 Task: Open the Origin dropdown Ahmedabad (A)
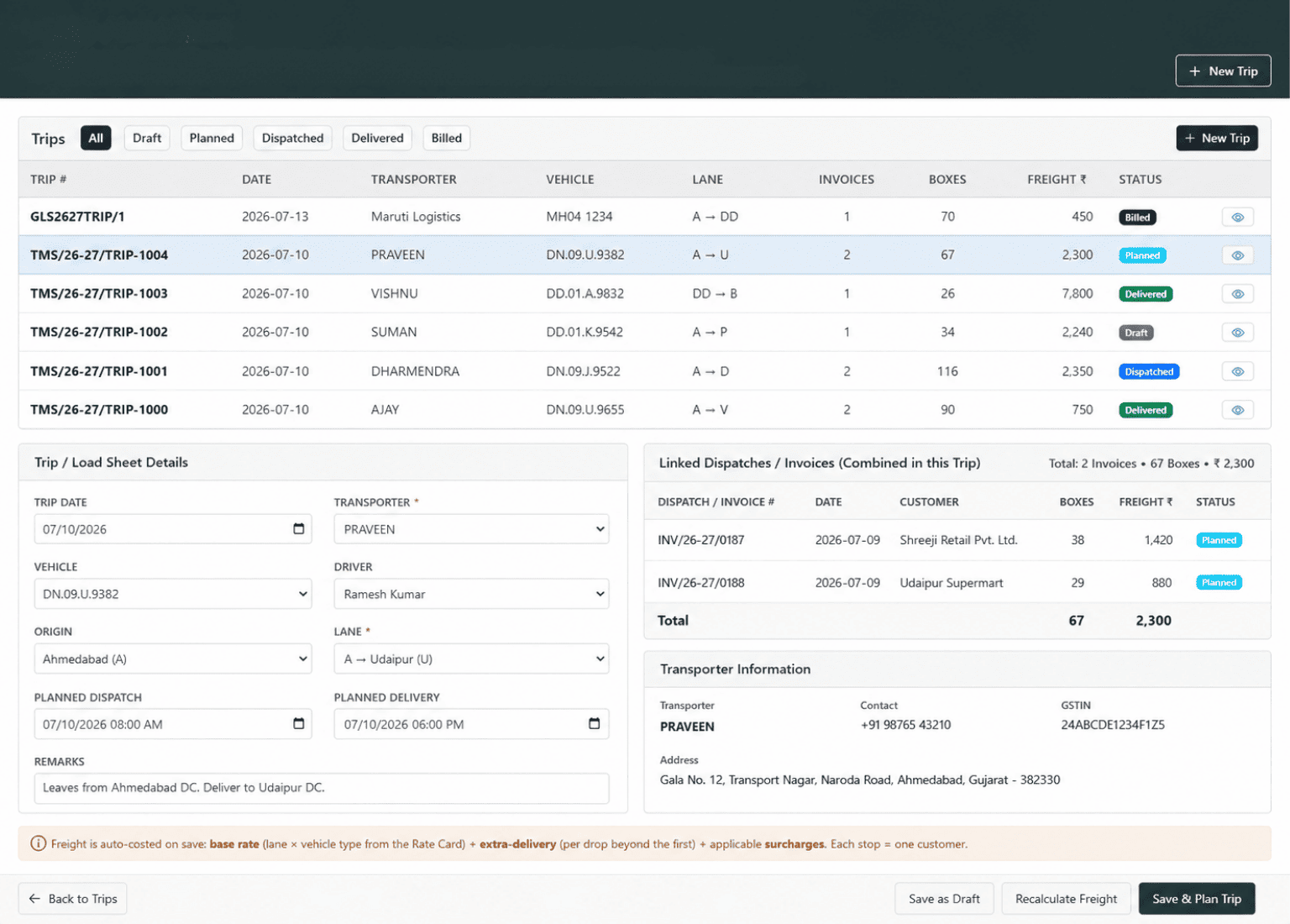(173, 659)
